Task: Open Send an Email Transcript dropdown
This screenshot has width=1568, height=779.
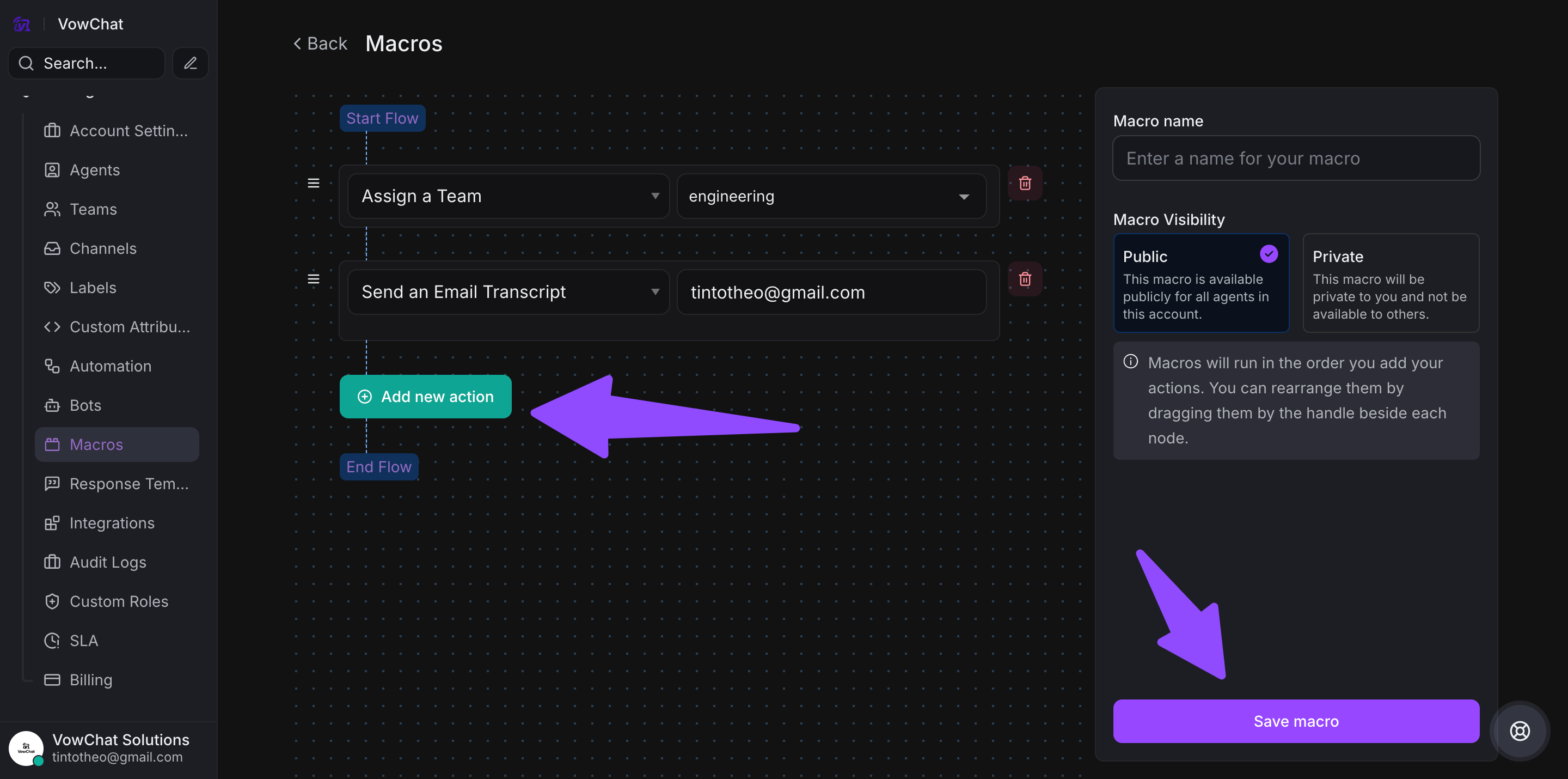Action: tap(509, 293)
